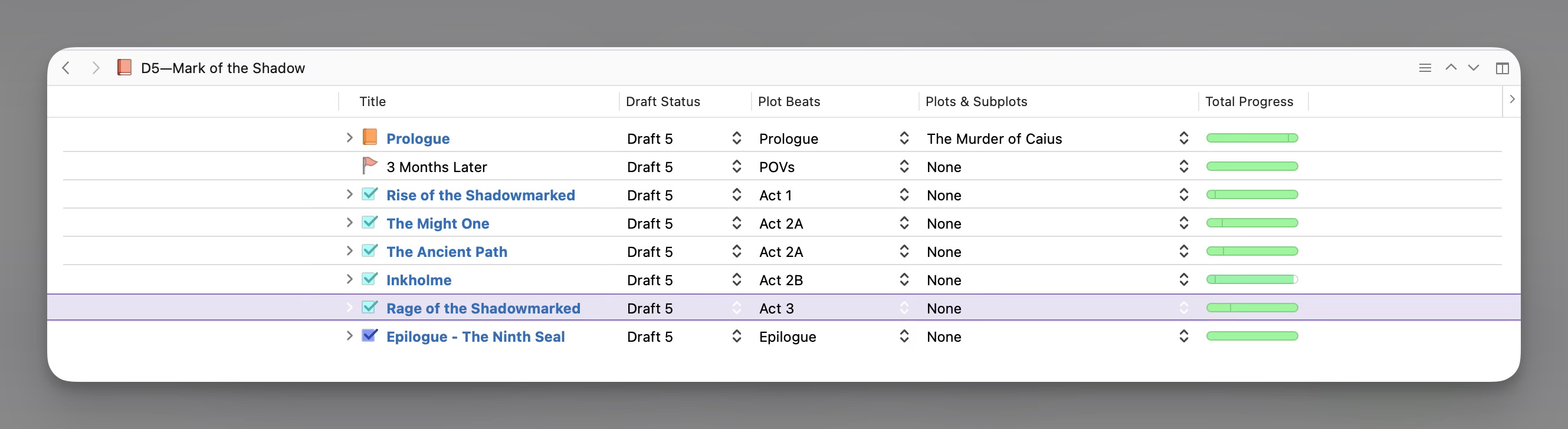The image size is (1568, 429).
Task: Open Plot Beats dropdown for The Might One
Action: pyautogui.click(x=904, y=223)
